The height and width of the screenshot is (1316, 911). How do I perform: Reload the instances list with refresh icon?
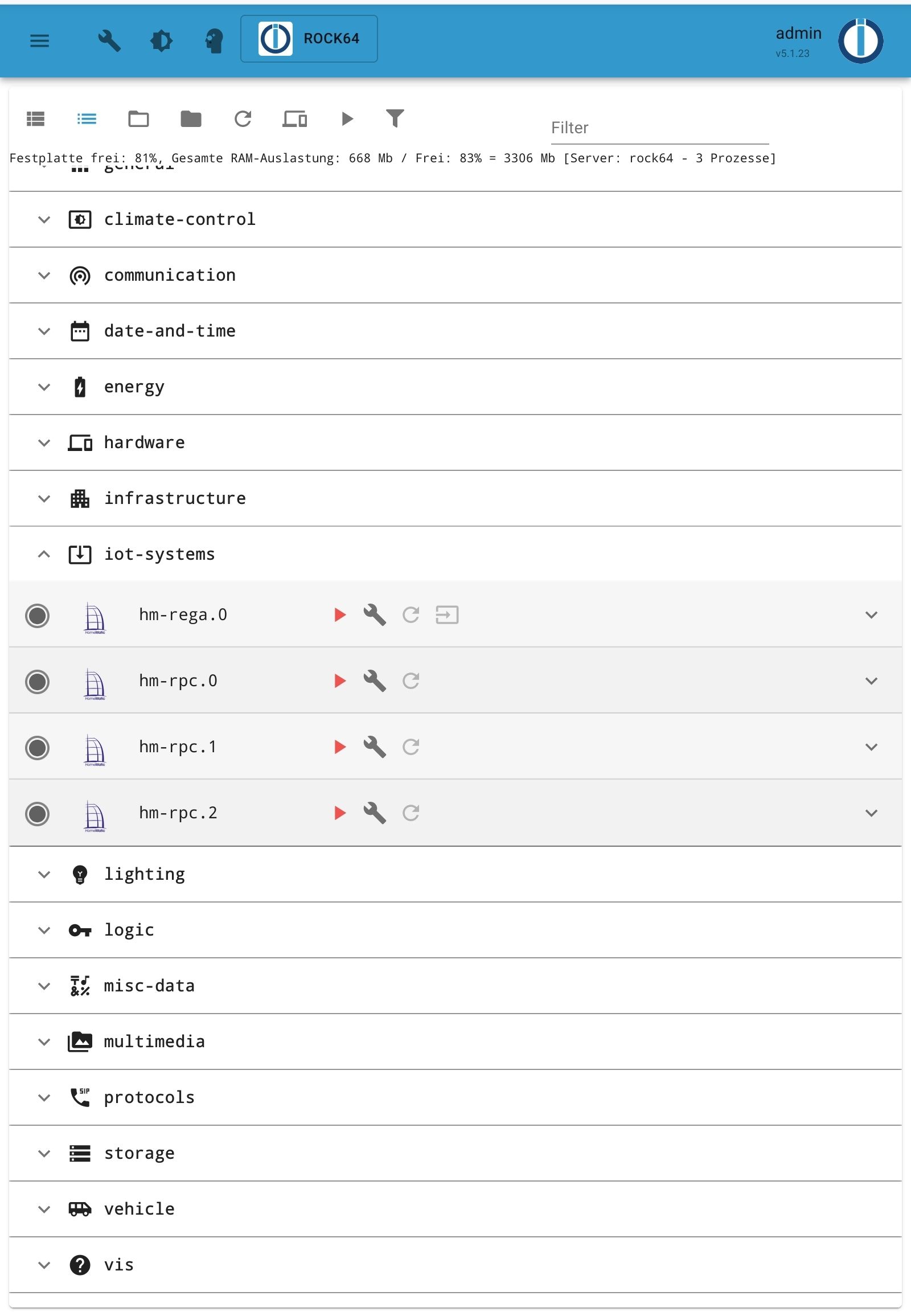[x=243, y=118]
